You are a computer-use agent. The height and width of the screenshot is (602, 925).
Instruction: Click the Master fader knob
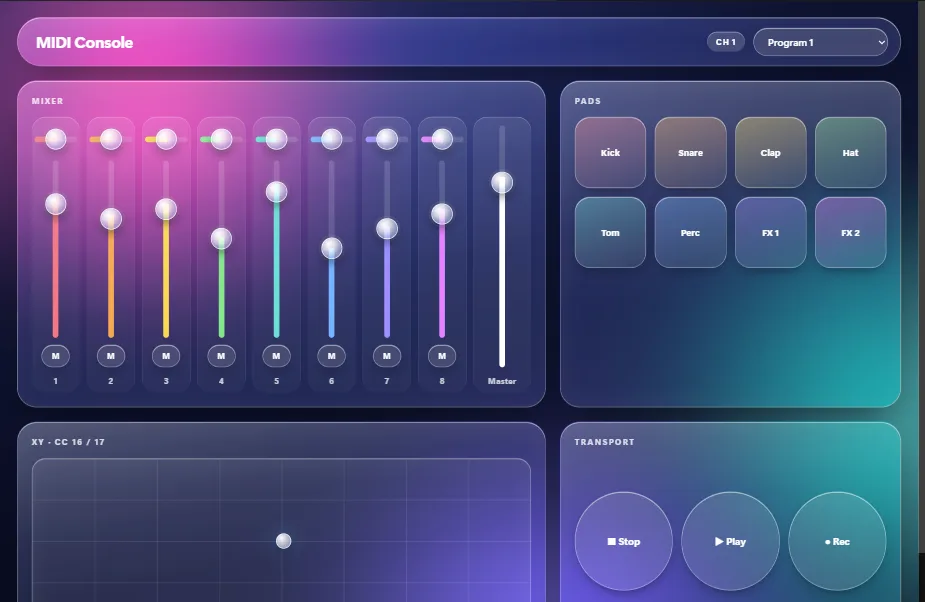(x=502, y=182)
